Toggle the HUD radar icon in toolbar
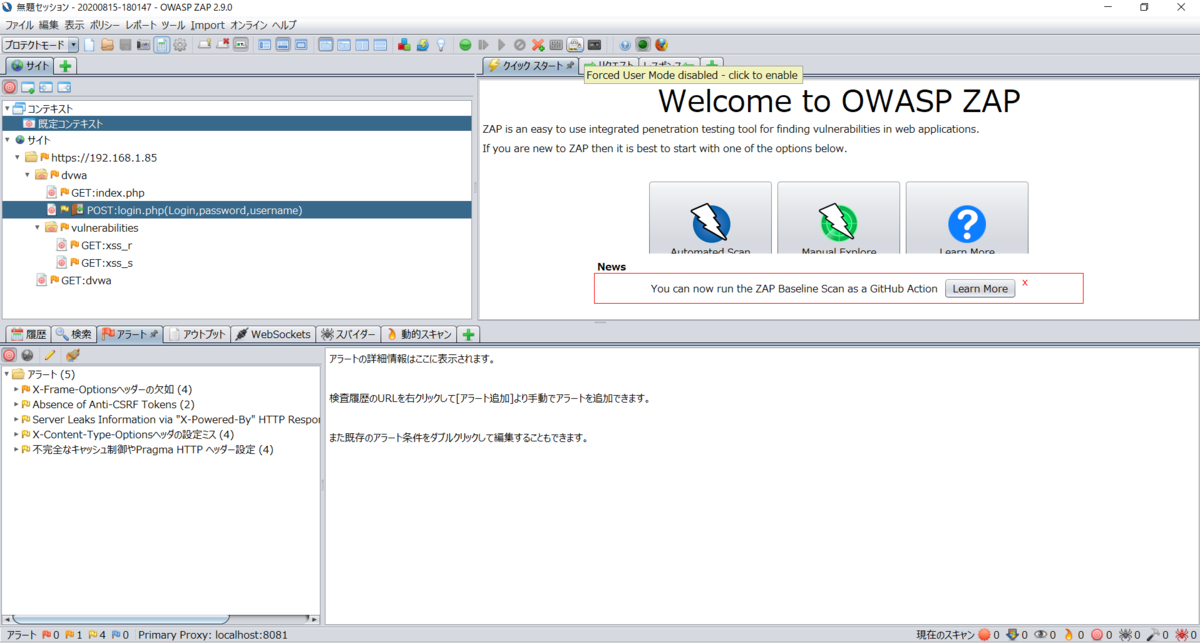Screen dimensions: 1200x643 click(x=643, y=45)
